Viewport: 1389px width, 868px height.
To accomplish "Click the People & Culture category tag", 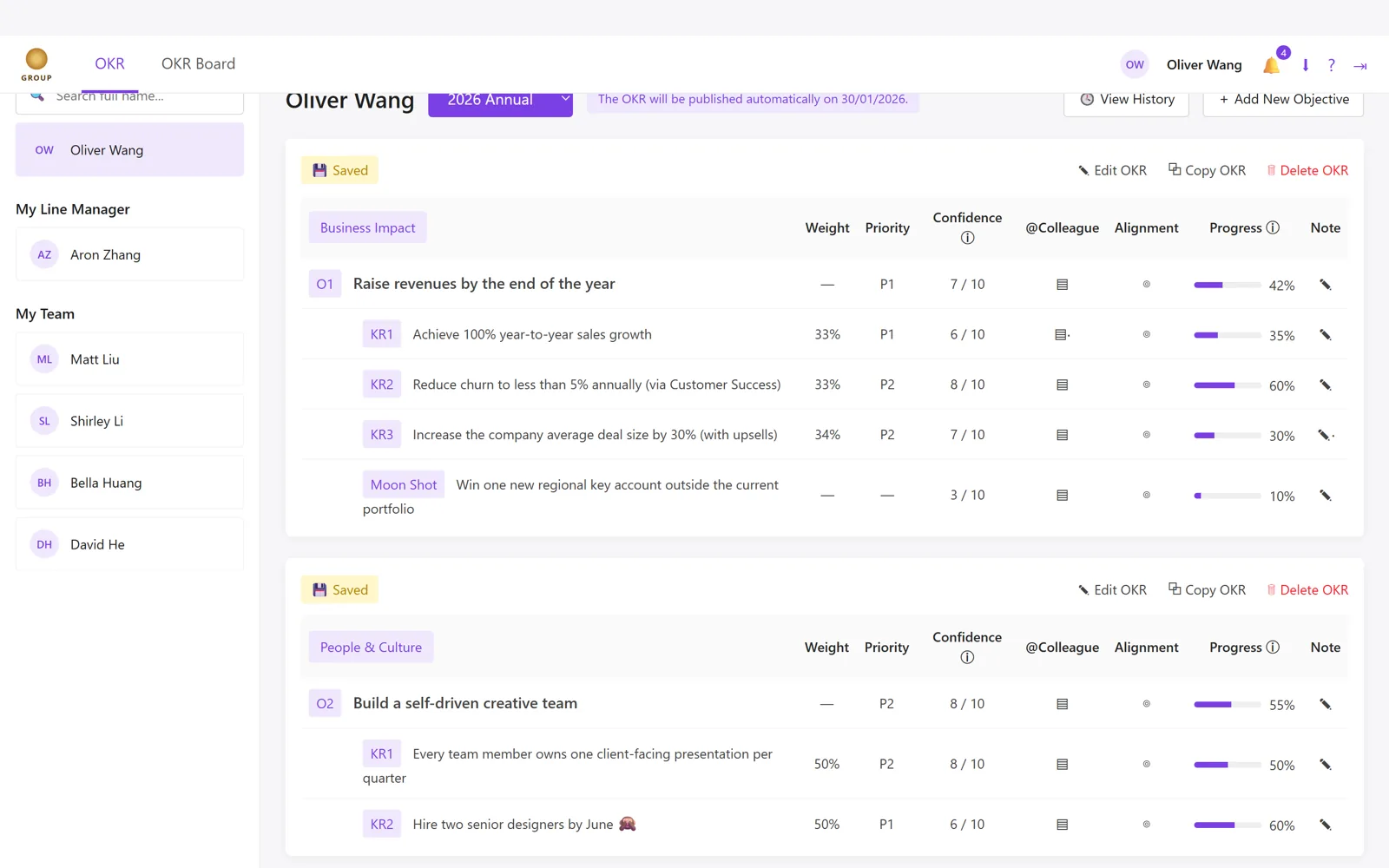I will 371,648.
